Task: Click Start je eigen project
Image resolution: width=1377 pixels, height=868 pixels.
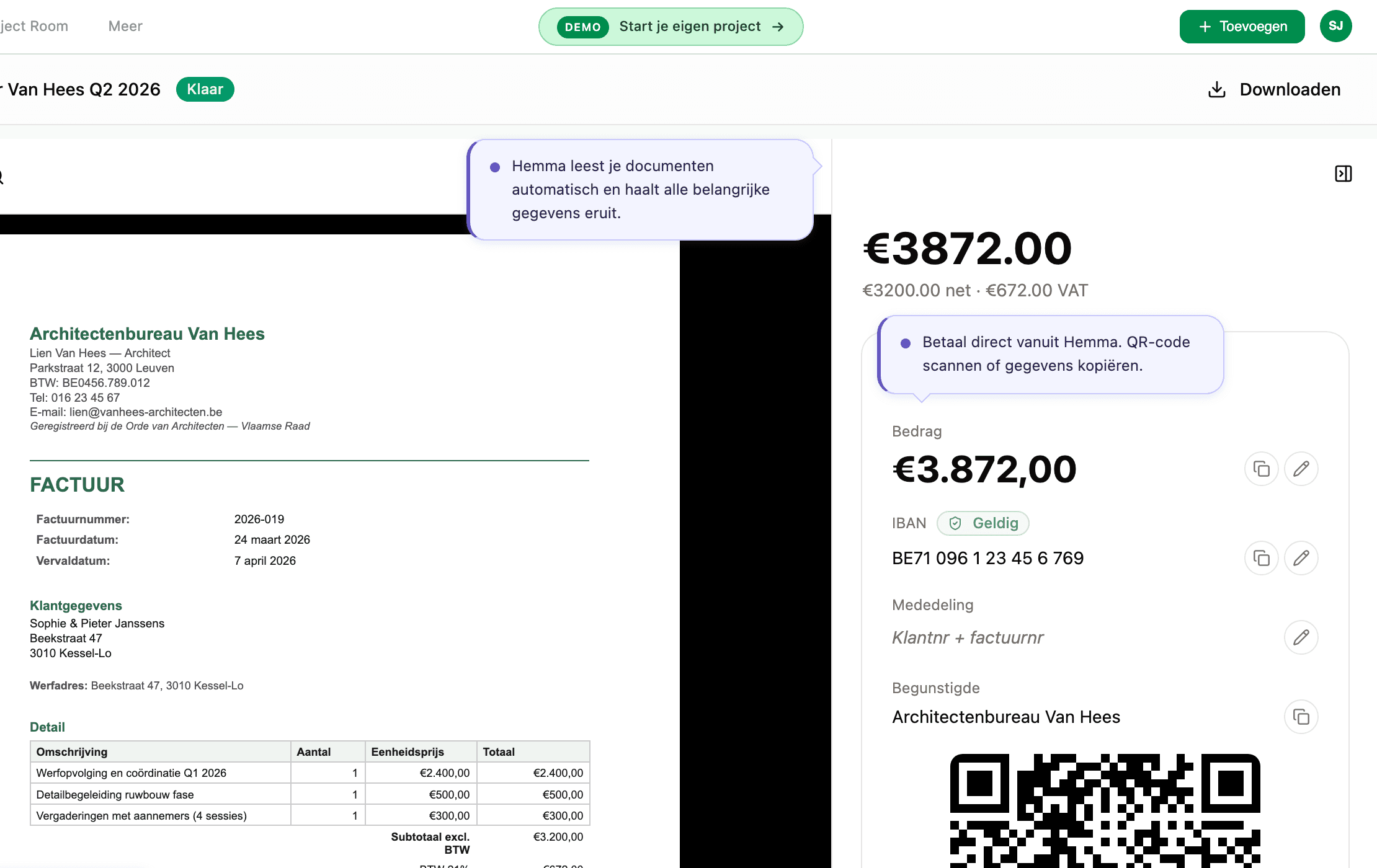Action: pyautogui.click(x=690, y=27)
